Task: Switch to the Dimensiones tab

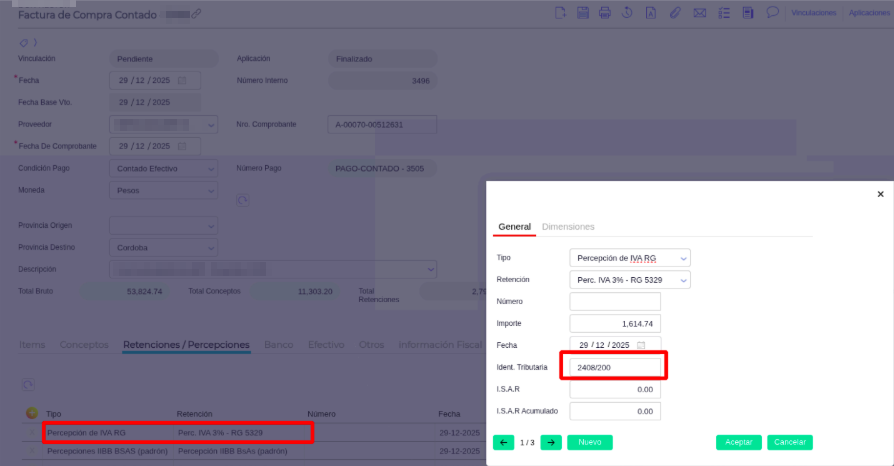Action: click(x=568, y=227)
